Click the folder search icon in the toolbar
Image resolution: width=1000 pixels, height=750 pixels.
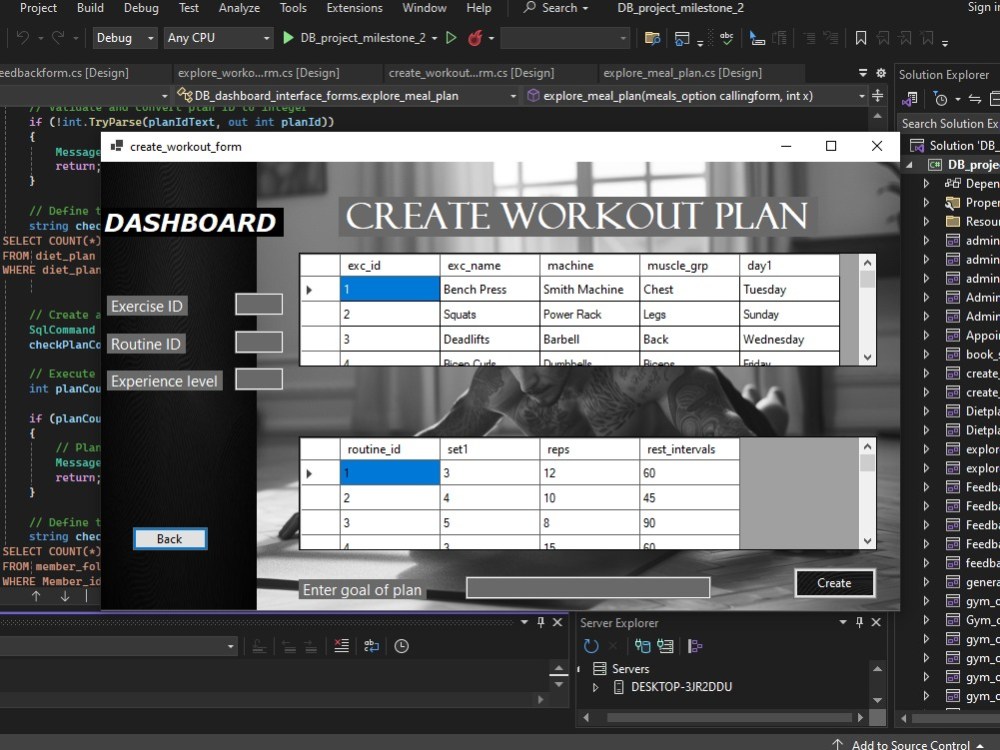click(x=652, y=38)
